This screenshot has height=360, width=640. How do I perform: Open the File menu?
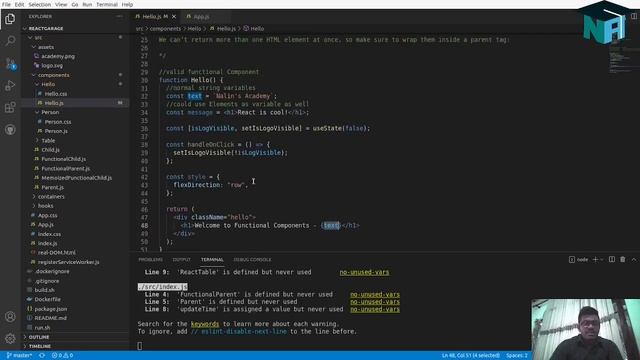(6, 4)
